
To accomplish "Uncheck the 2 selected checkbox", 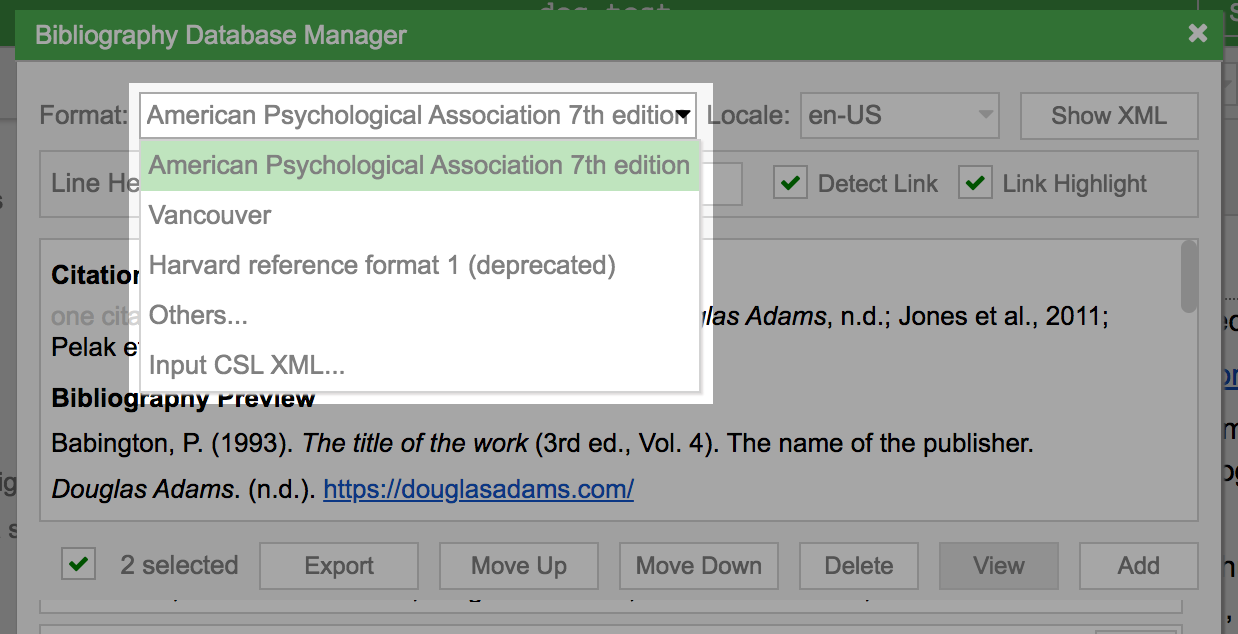I will tap(77, 565).
